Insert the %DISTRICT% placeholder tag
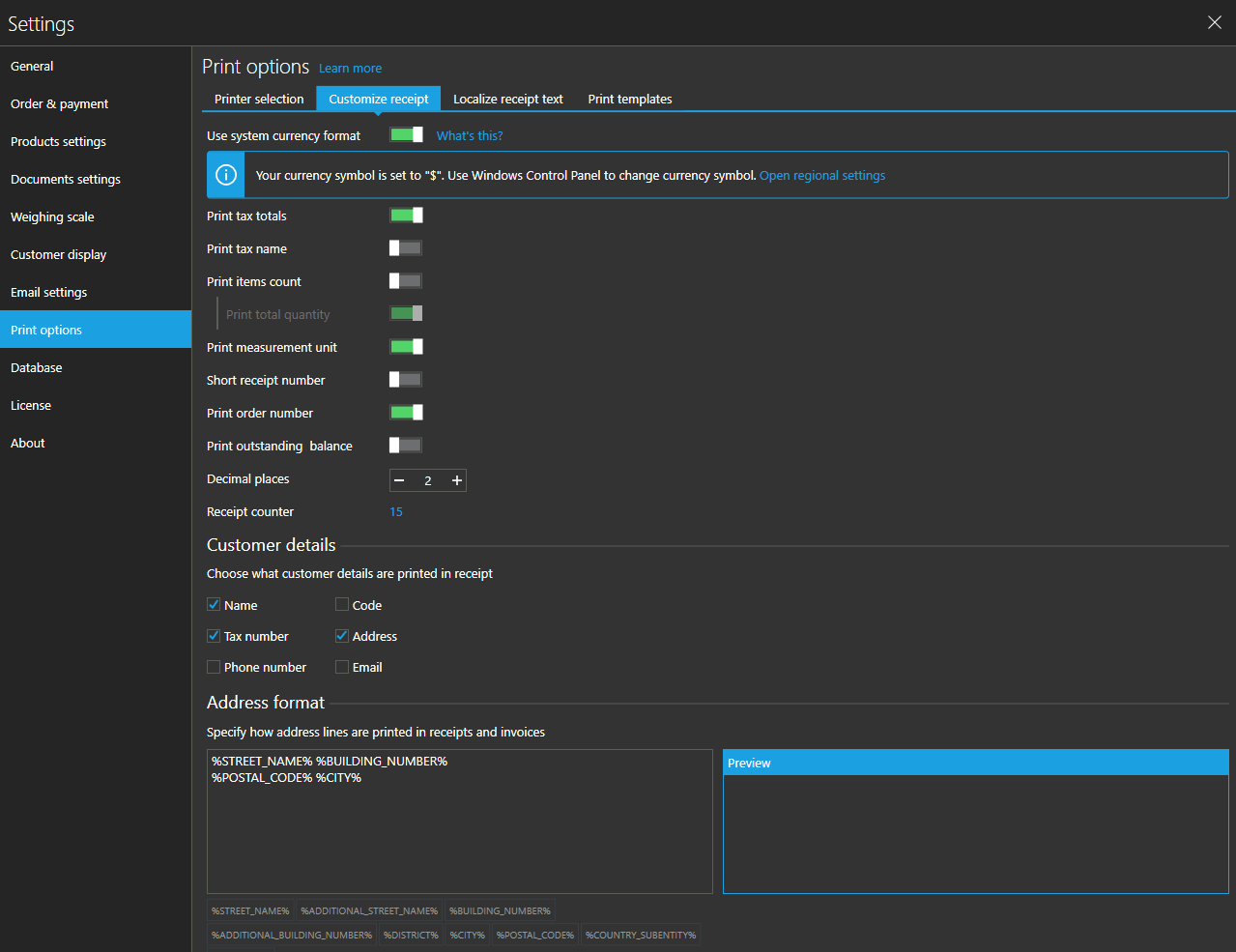This screenshot has height=952, width=1236. click(x=411, y=935)
